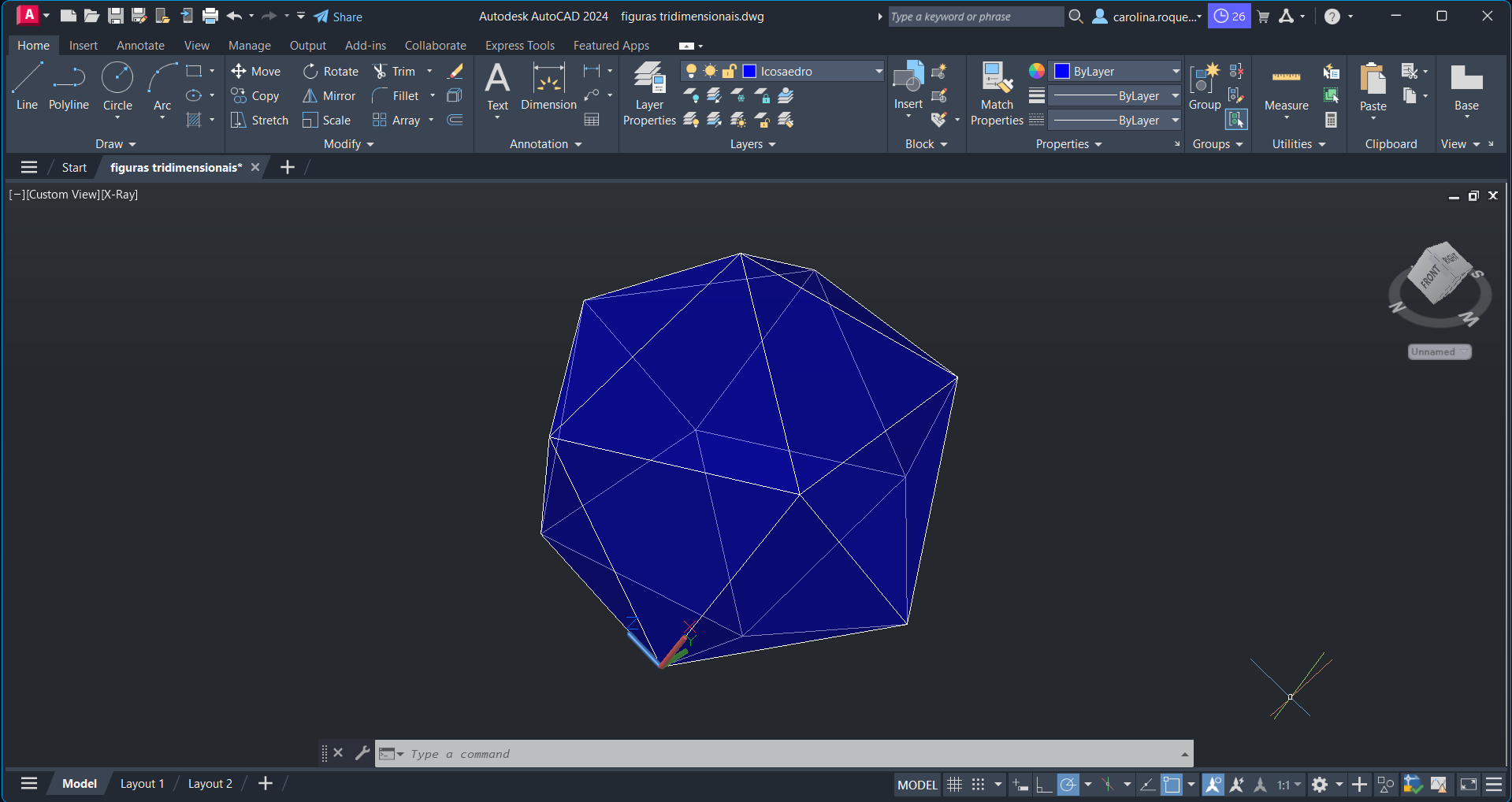Click the X-Ray visual style label
Screen dimensions: 1512x802
coord(119,195)
